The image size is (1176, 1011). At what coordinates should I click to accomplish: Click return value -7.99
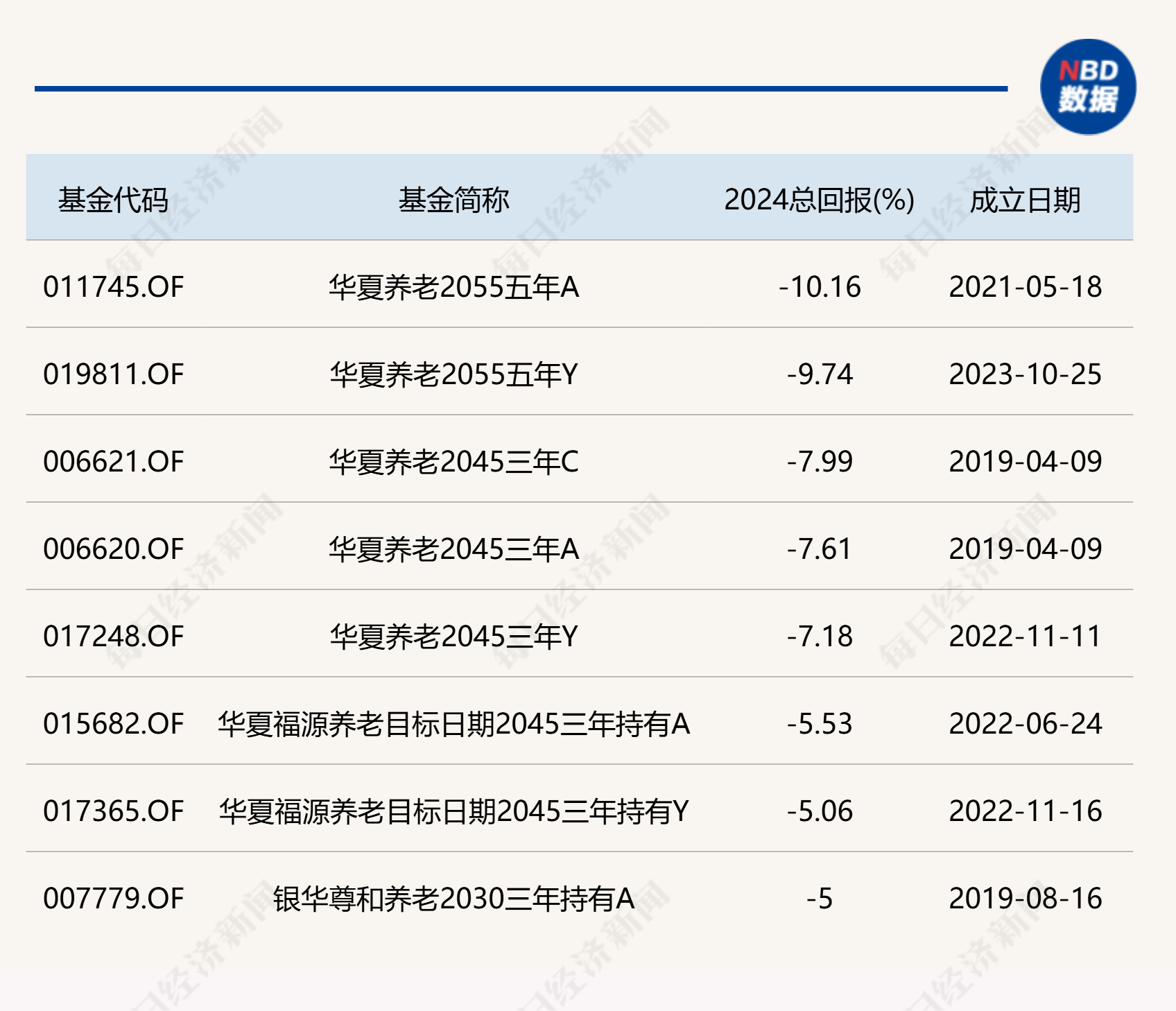pos(820,462)
